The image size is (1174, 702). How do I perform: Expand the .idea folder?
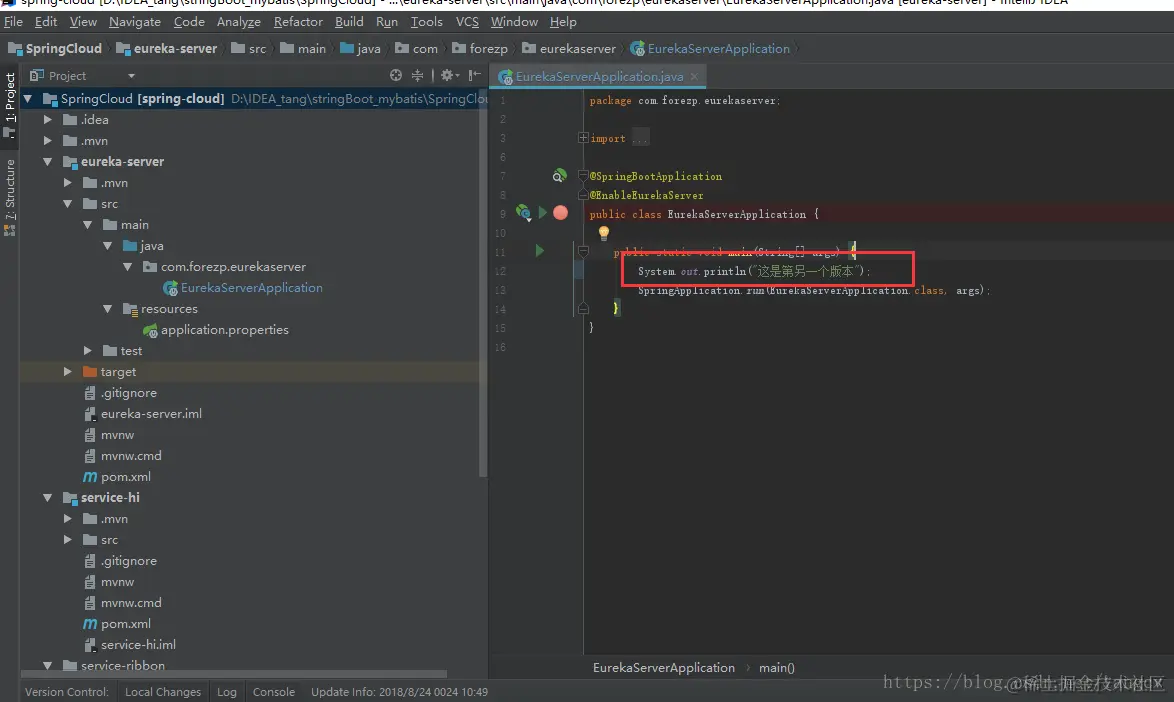click(x=48, y=120)
